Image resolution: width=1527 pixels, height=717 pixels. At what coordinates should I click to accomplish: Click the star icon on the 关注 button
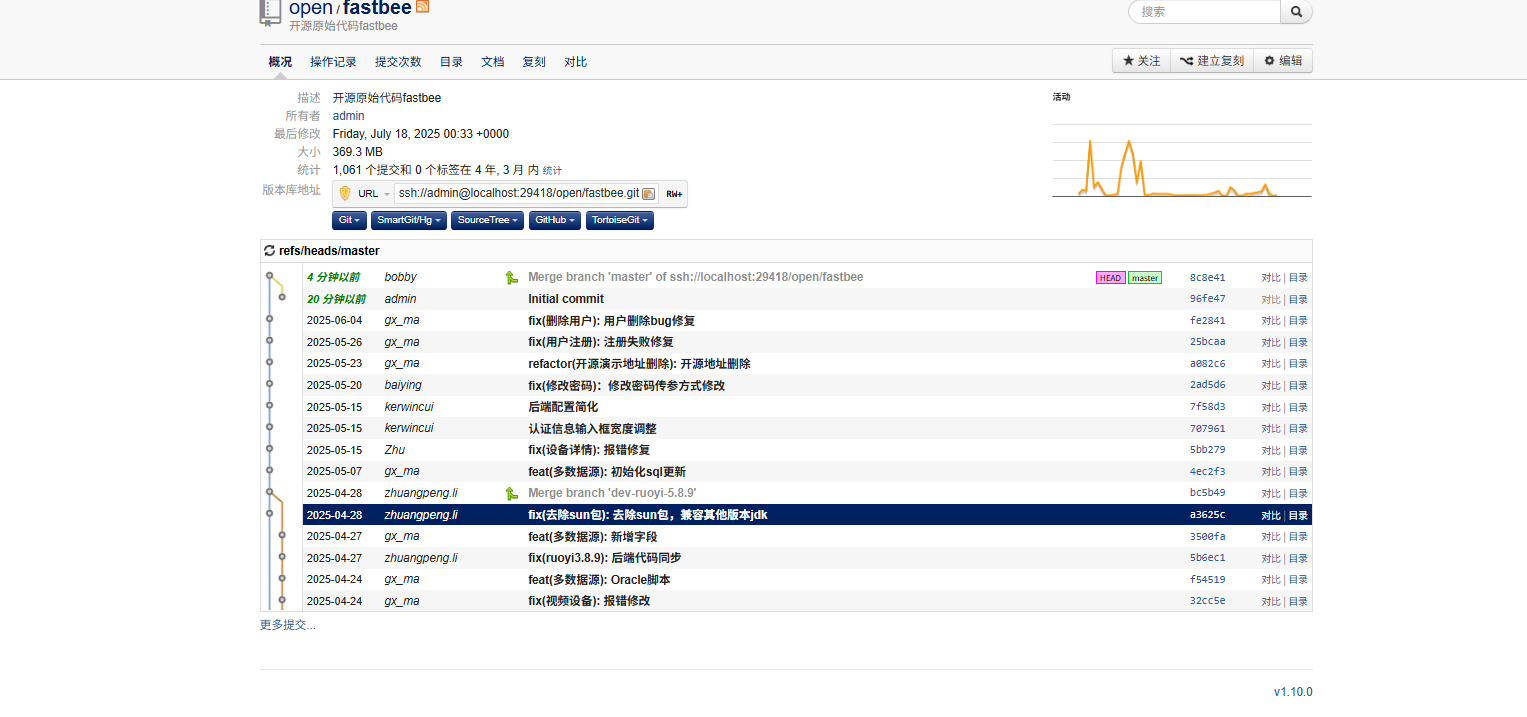point(1127,60)
